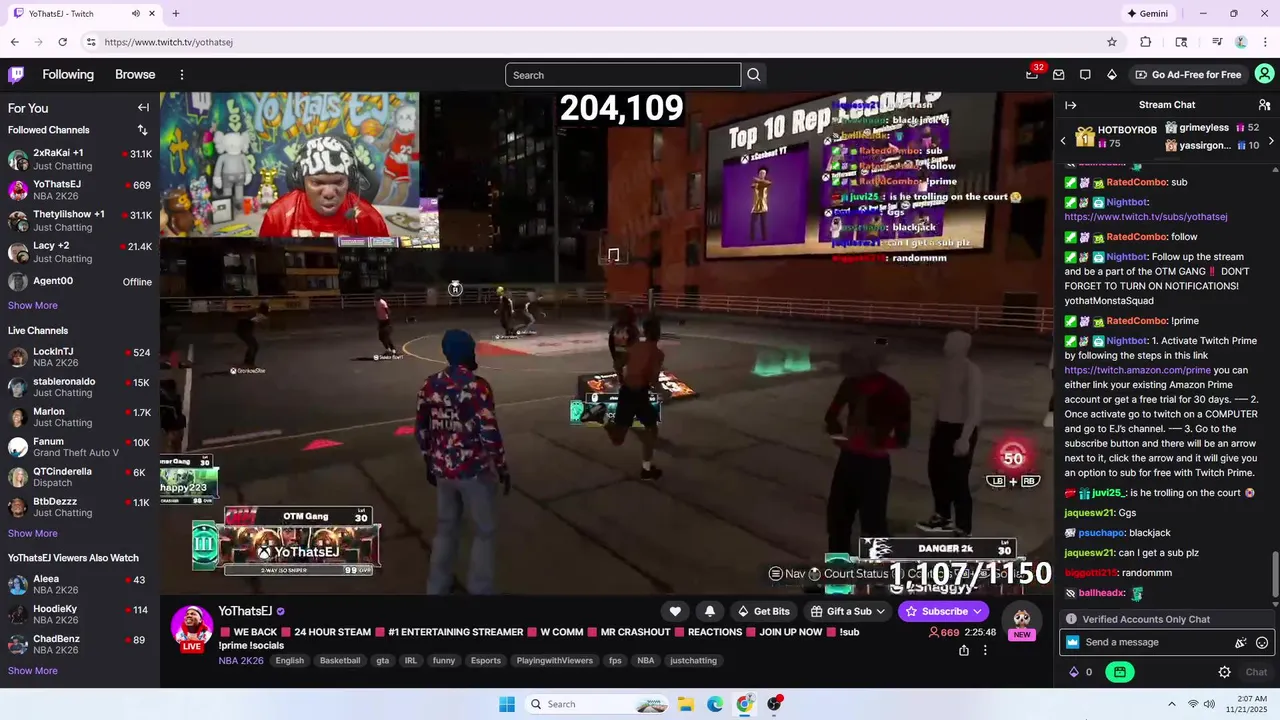Image resolution: width=1280 pixels, height=720 pixels.
Task: Open File Explorer from the taskbar
Action: point(686,704)
